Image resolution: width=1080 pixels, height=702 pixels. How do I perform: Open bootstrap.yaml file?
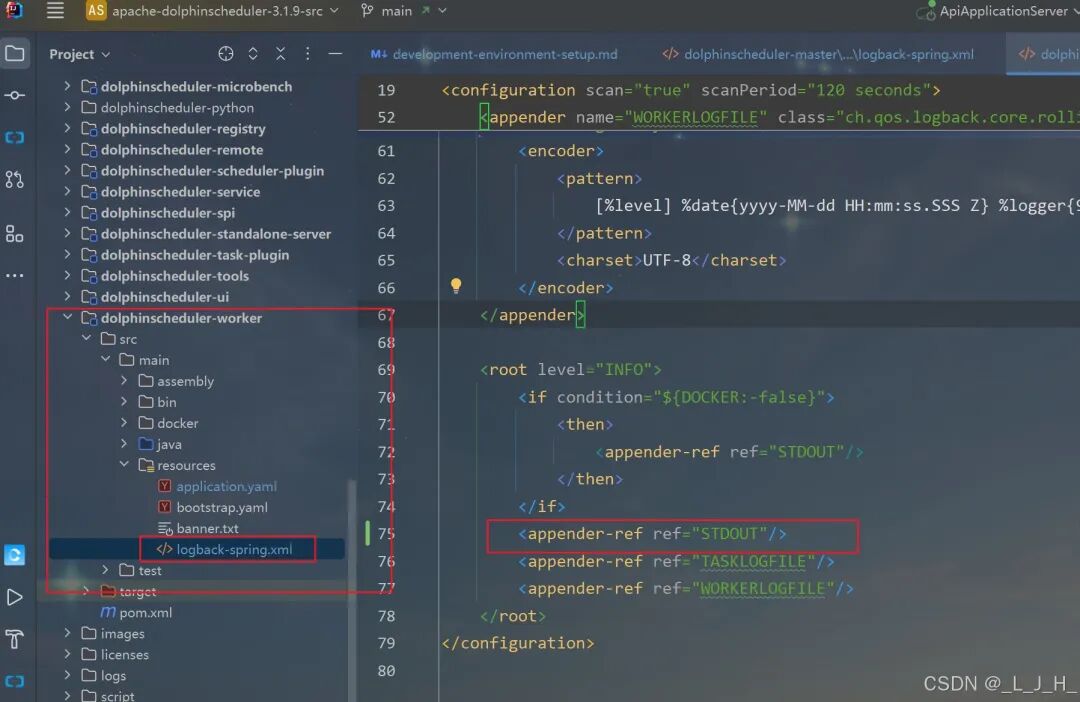point(222,508)
